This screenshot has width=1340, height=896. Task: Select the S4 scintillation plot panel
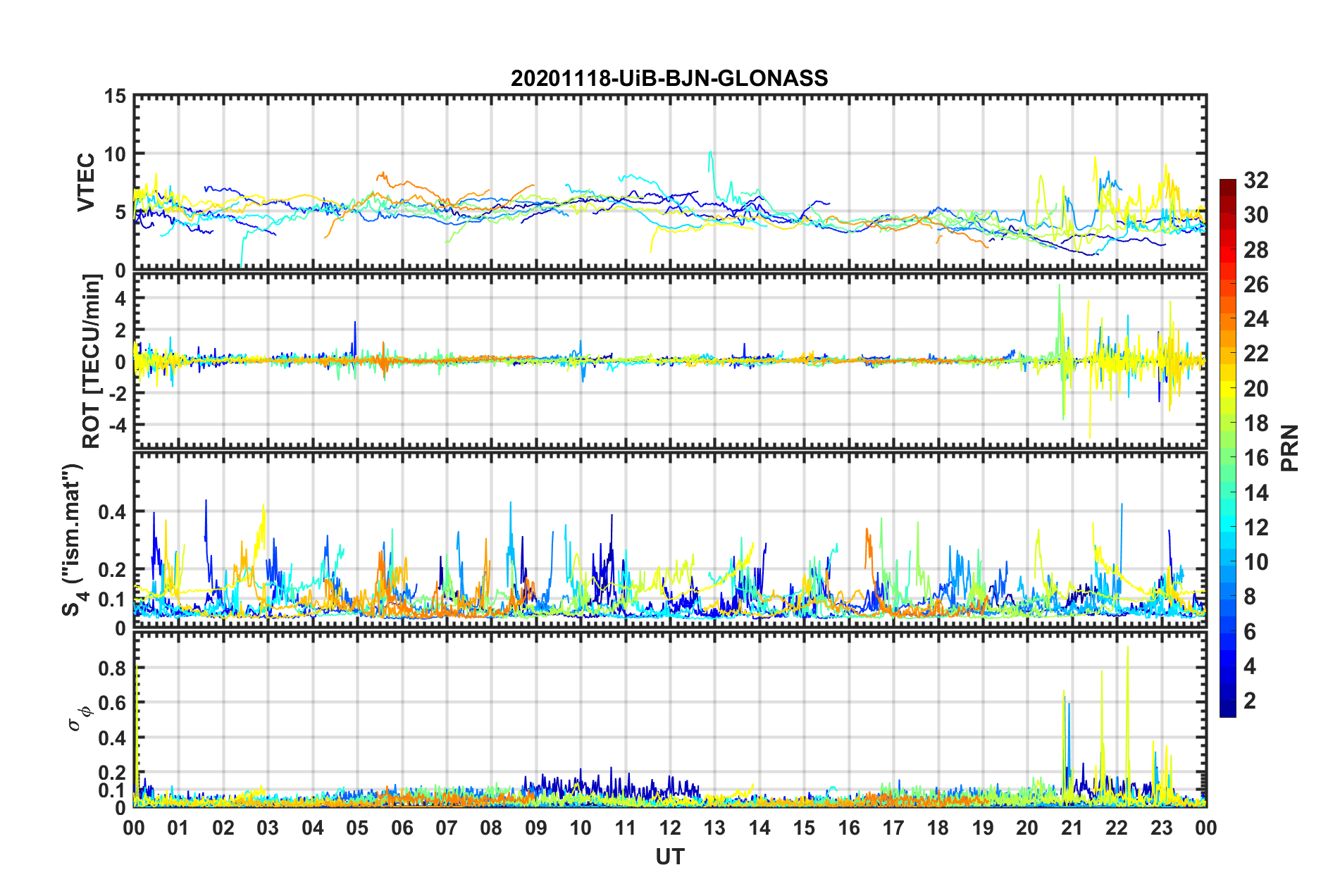(x=670, y=540)
